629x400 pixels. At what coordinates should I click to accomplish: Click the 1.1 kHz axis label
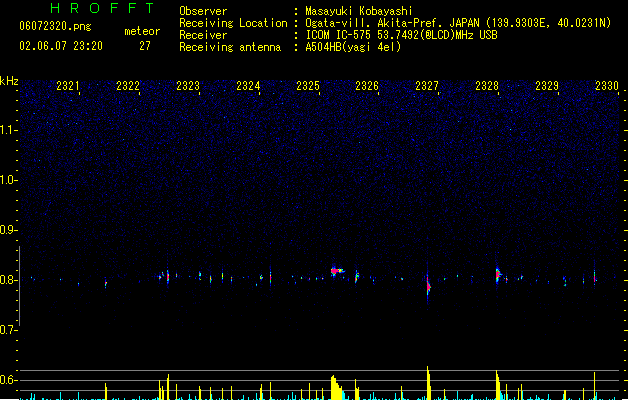pos(8,130)
